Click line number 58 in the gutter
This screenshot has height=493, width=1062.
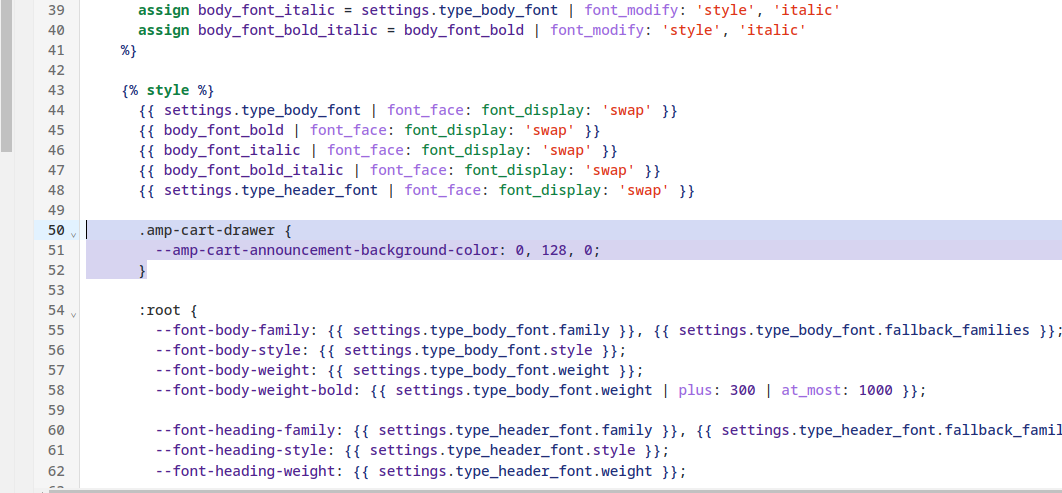56,390
